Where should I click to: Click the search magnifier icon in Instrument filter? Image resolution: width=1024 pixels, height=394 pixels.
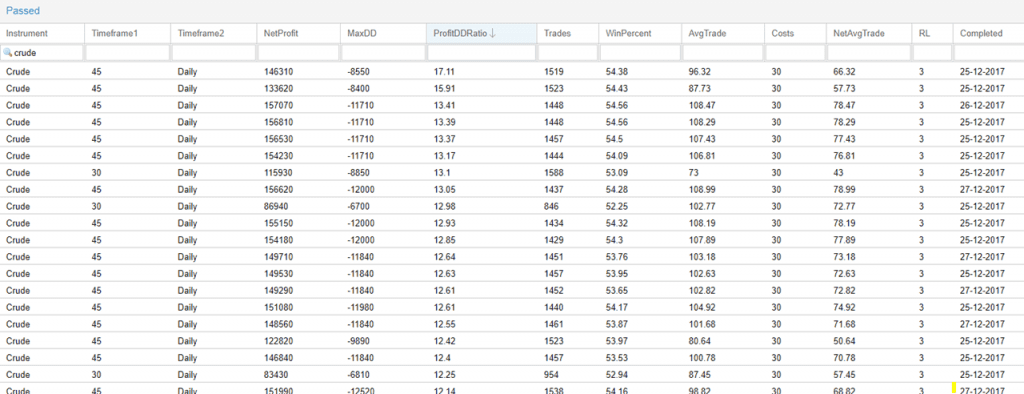pyautogui.click(x=8, y=53)
